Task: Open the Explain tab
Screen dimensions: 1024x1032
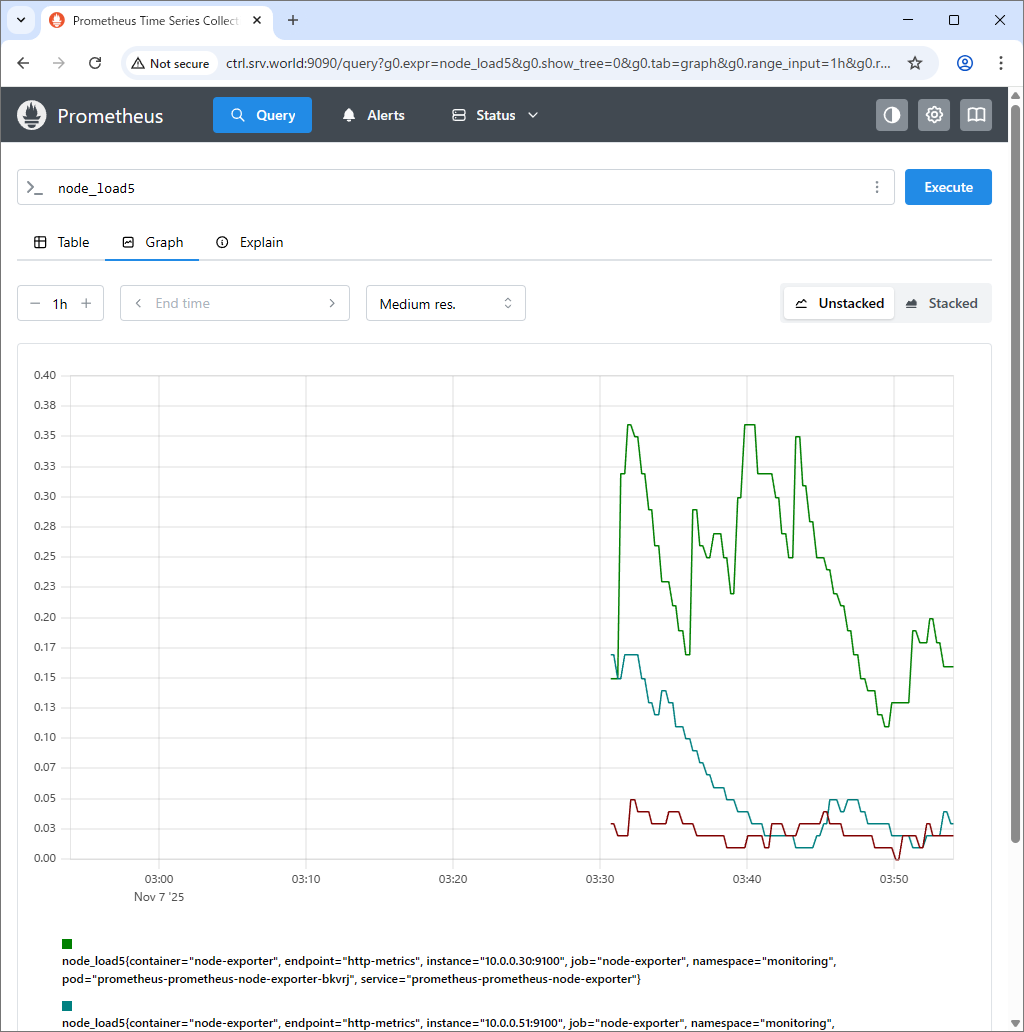Action: point(250,242)
